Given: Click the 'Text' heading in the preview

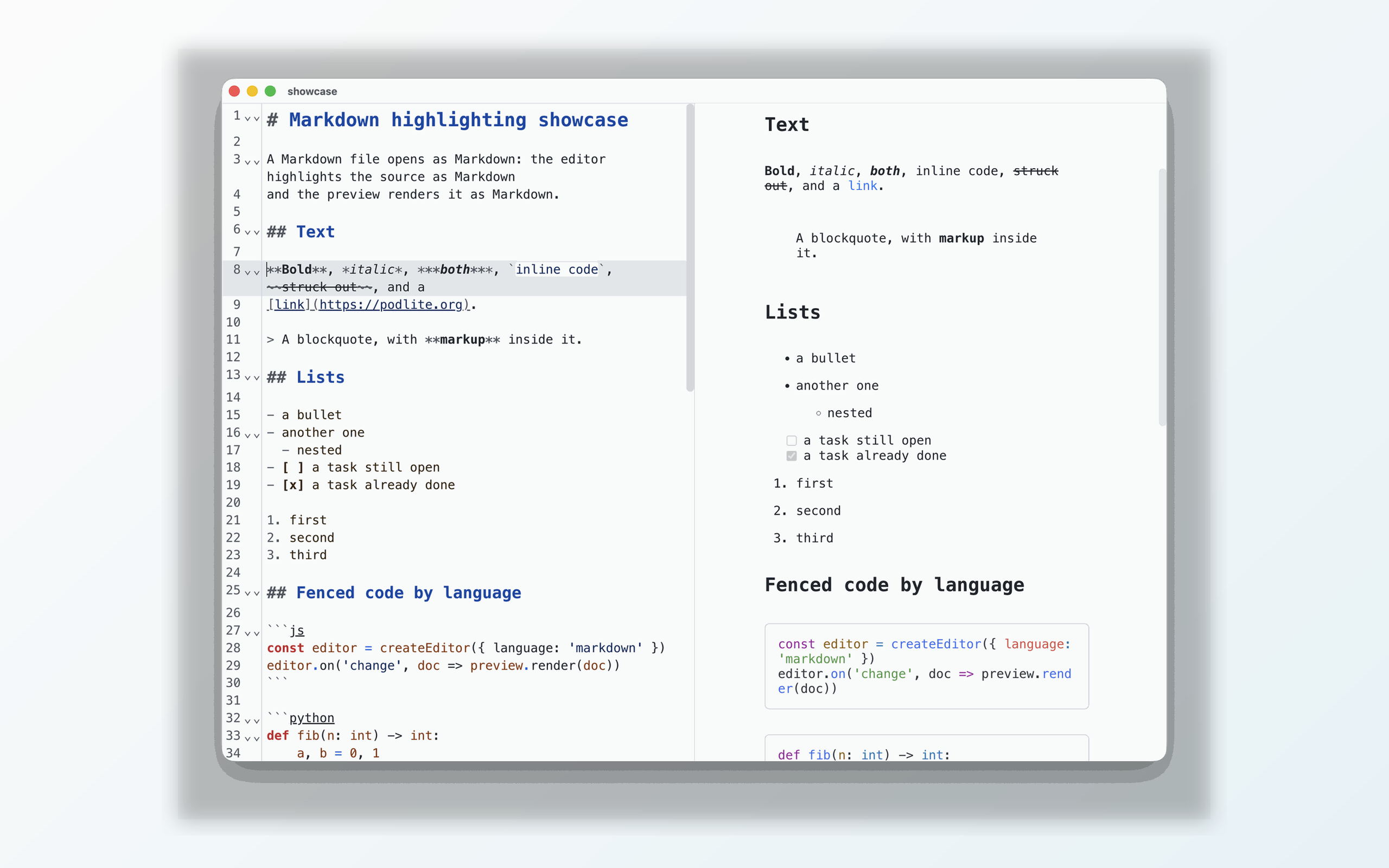Looking at the screenshot, I should [787, 125].
